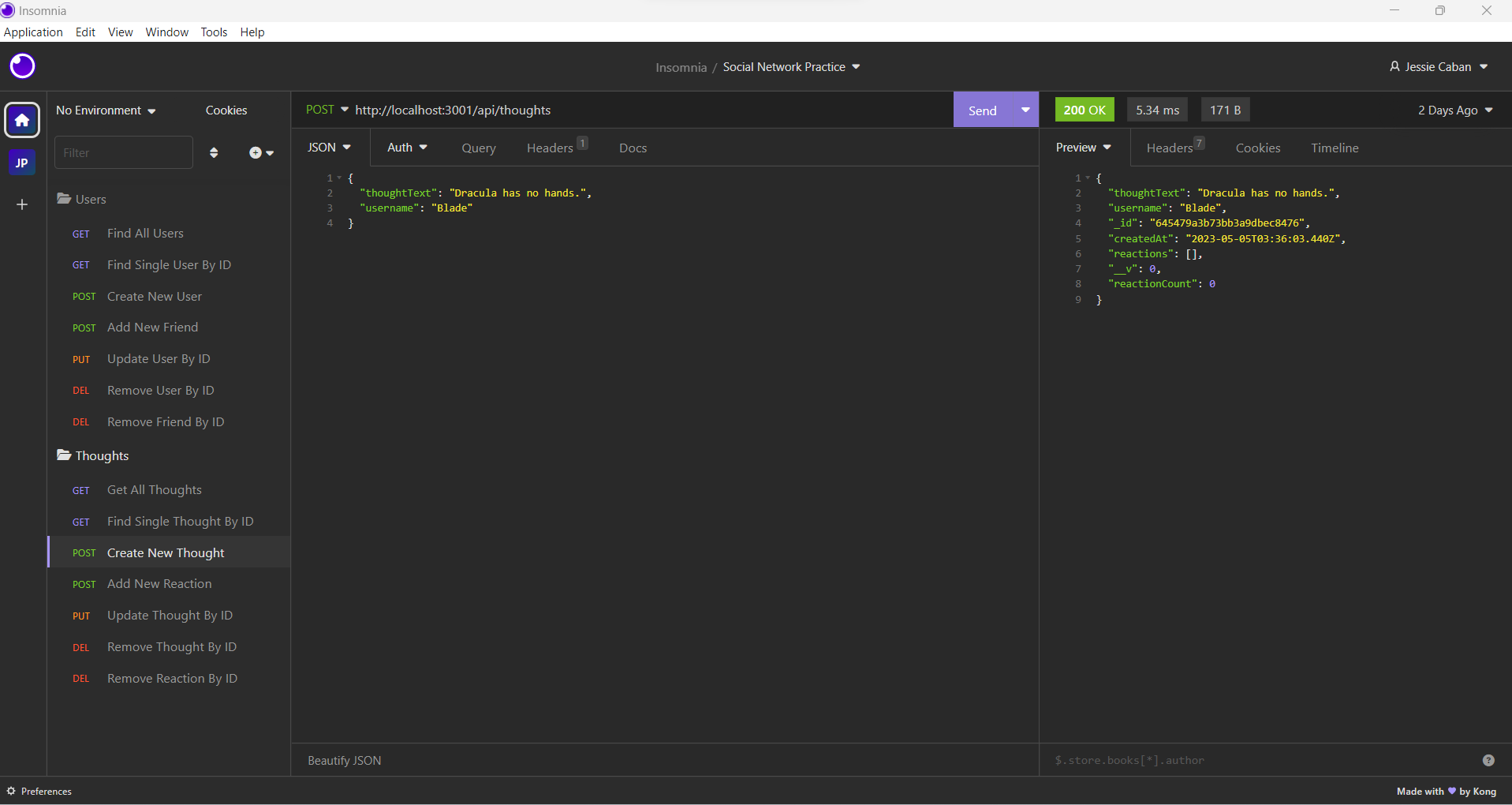Open the View menu
The width and height of the screenshot is (1512, 805).
coord(121,32)
